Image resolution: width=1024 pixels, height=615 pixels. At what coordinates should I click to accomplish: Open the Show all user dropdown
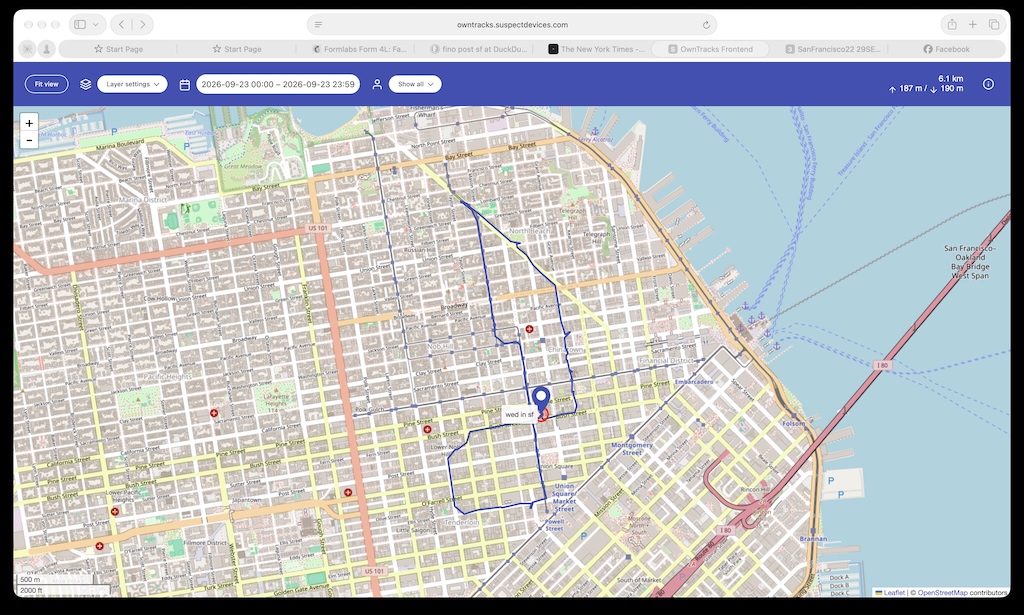click(415, 84)
